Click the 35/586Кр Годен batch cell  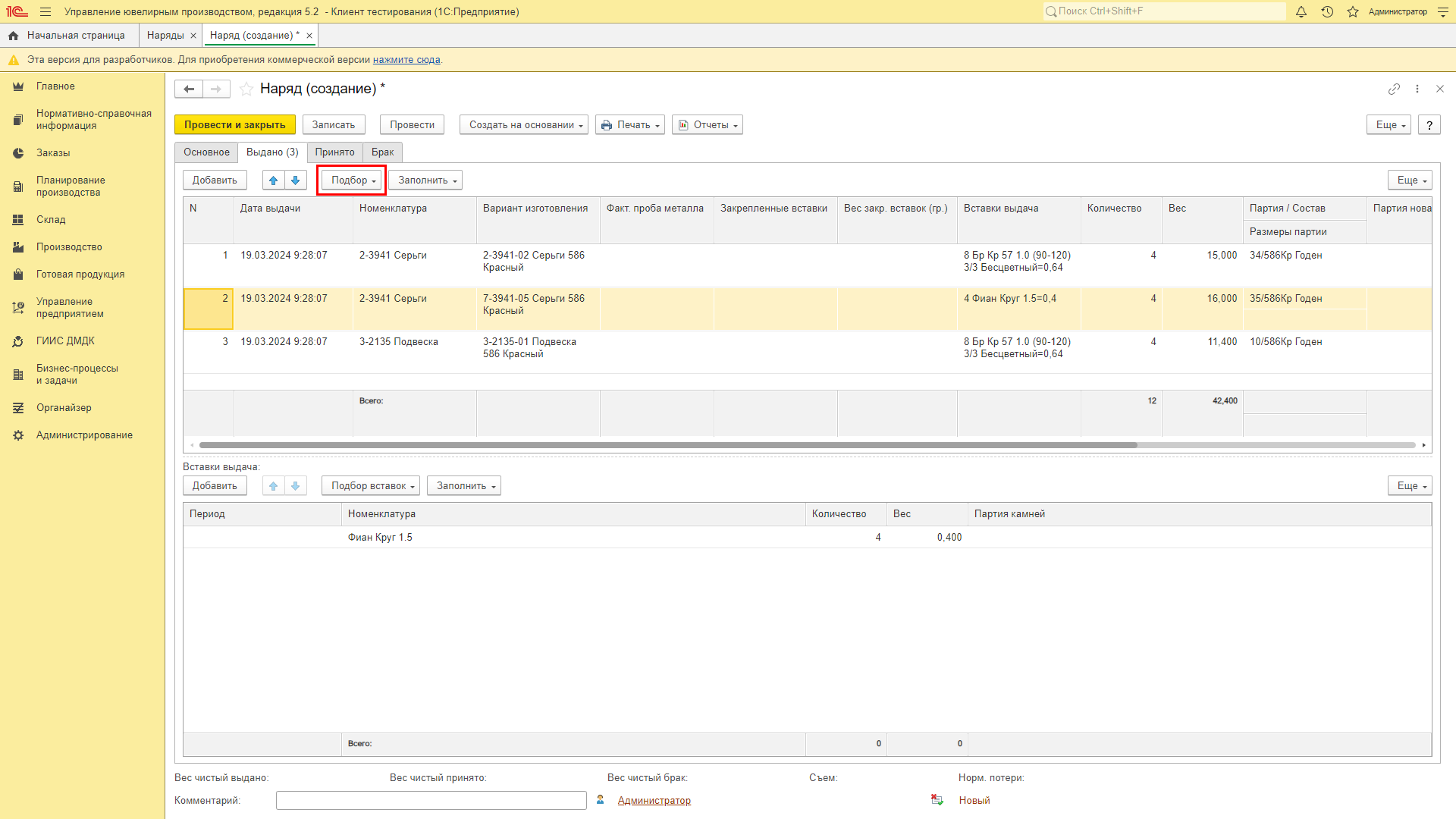click(x=1305, y=299)
